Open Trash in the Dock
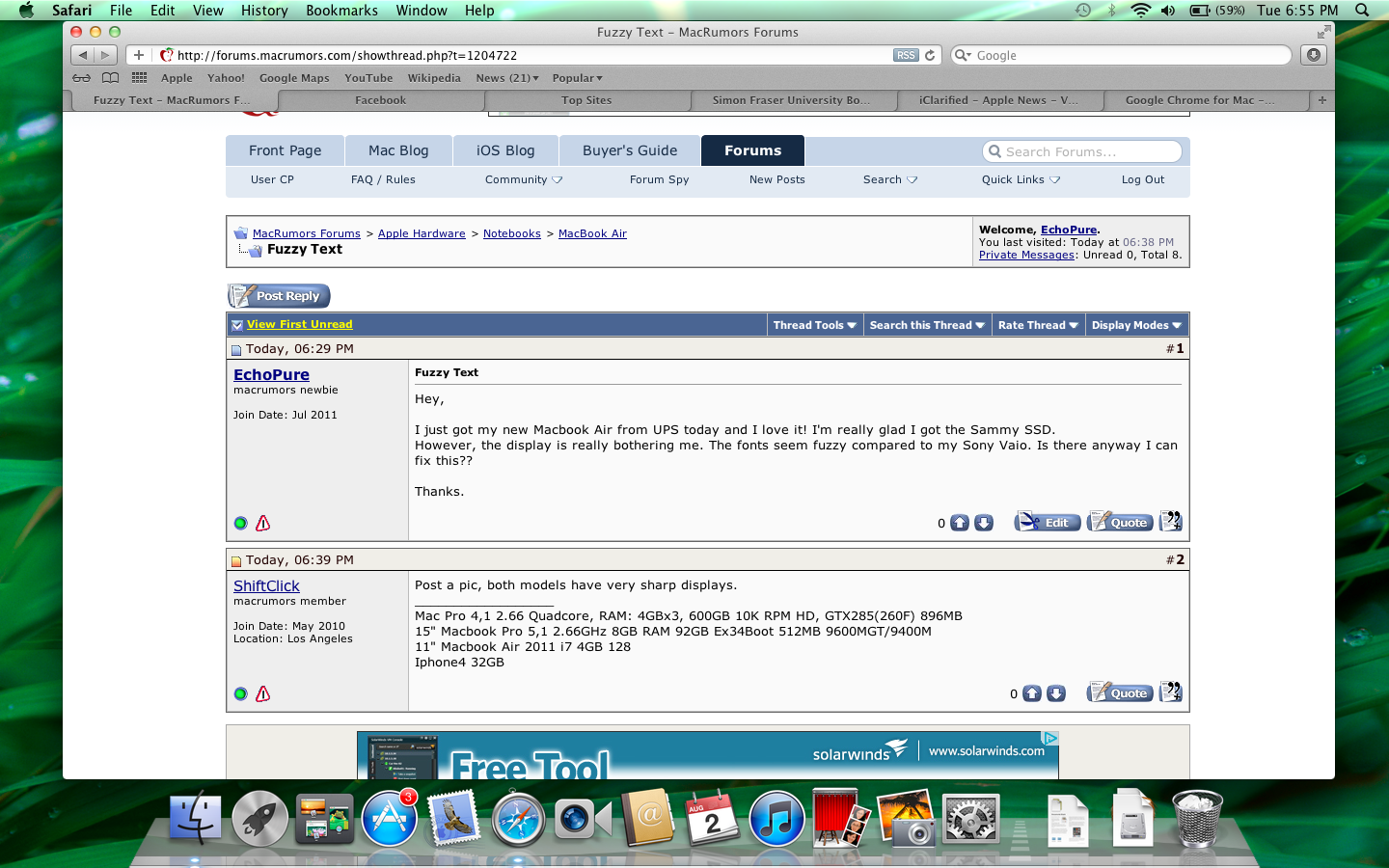 pyautogui.click(x=1197, y=819)
